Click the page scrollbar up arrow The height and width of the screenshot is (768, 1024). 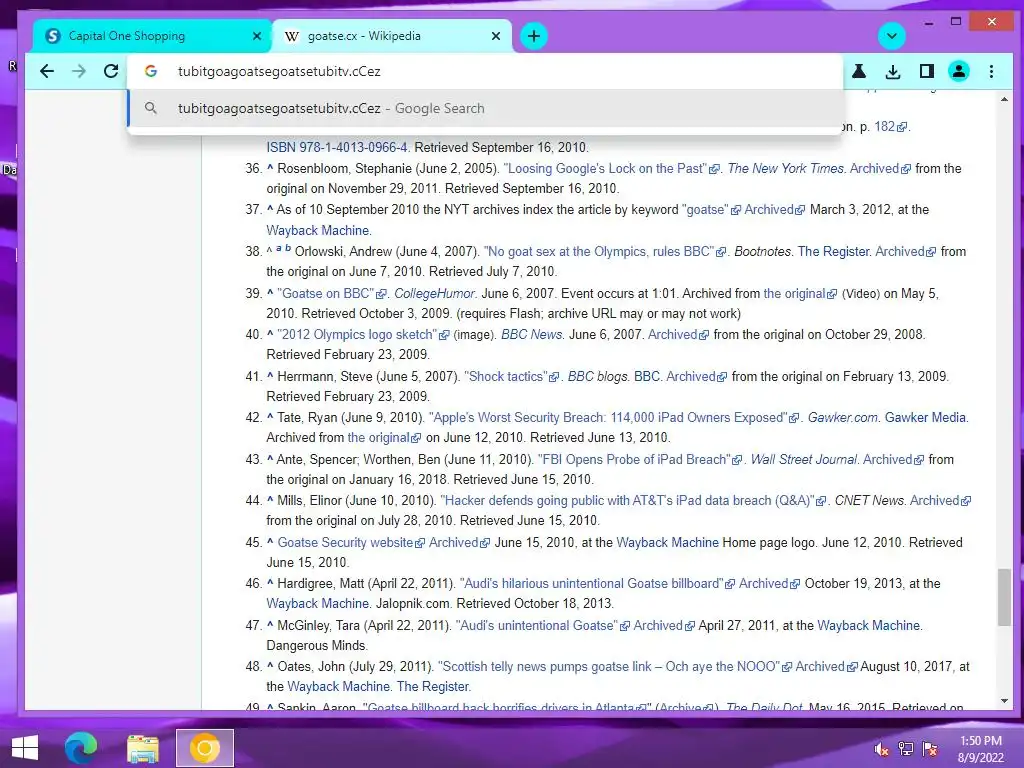1004,99
